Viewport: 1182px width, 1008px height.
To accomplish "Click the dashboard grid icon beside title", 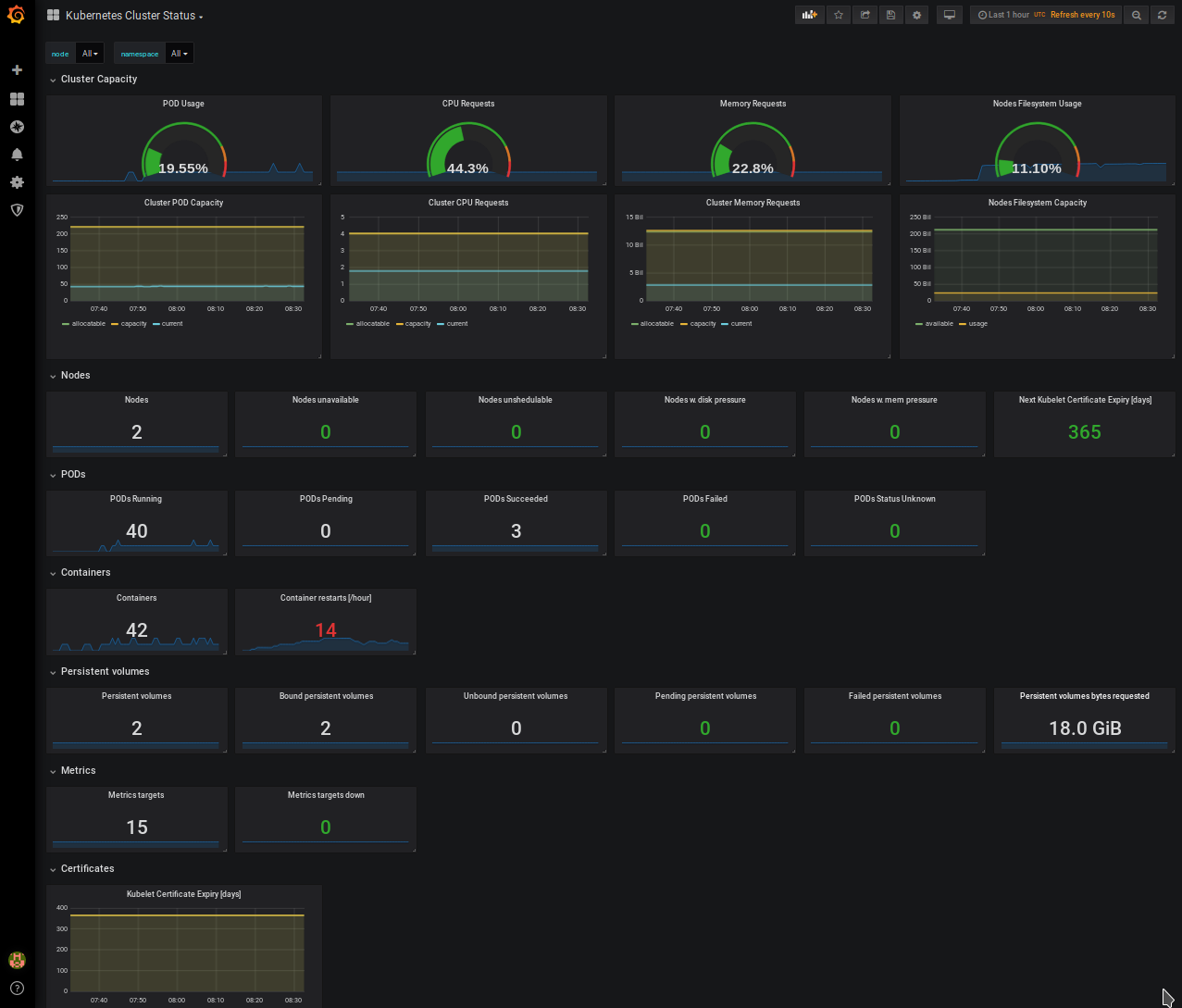I will (54, 16).
